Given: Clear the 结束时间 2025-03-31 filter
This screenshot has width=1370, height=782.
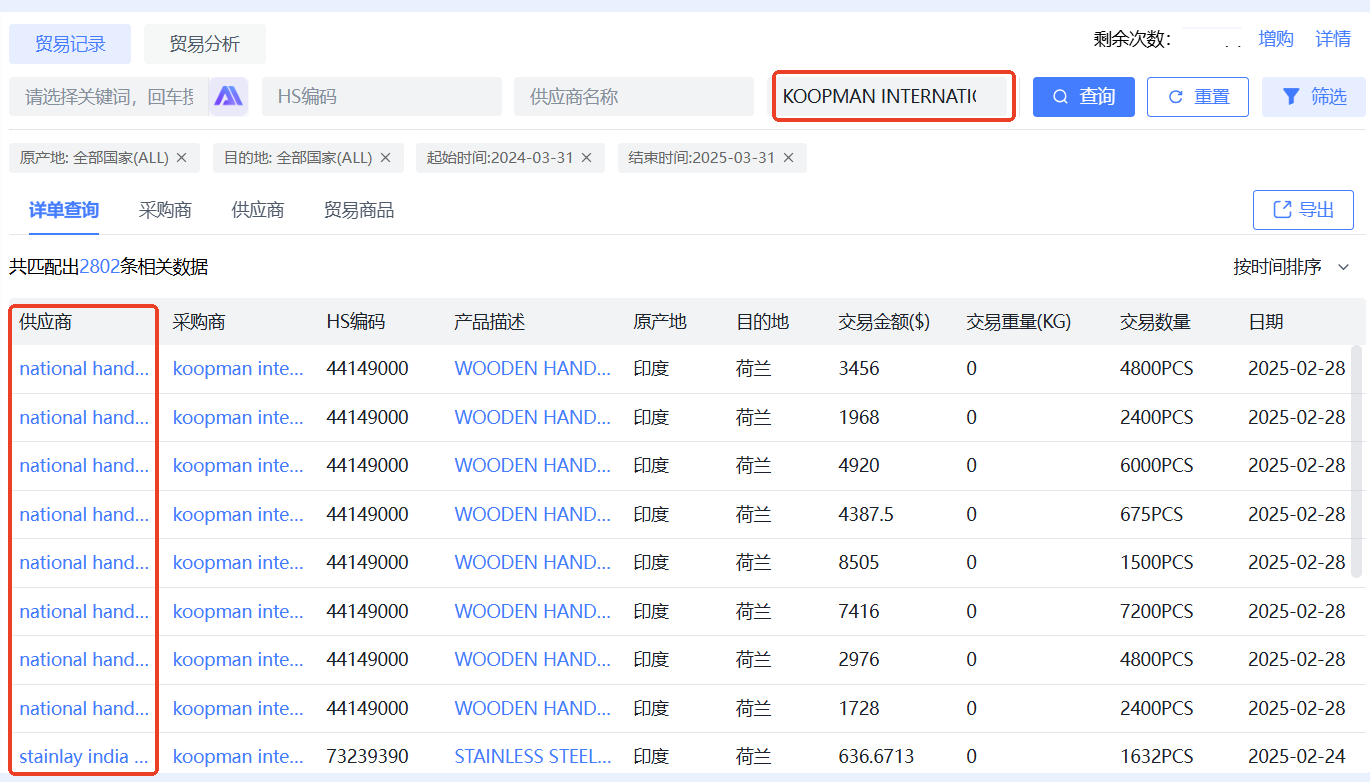Looking at the screenshot, I should [788, 158].
